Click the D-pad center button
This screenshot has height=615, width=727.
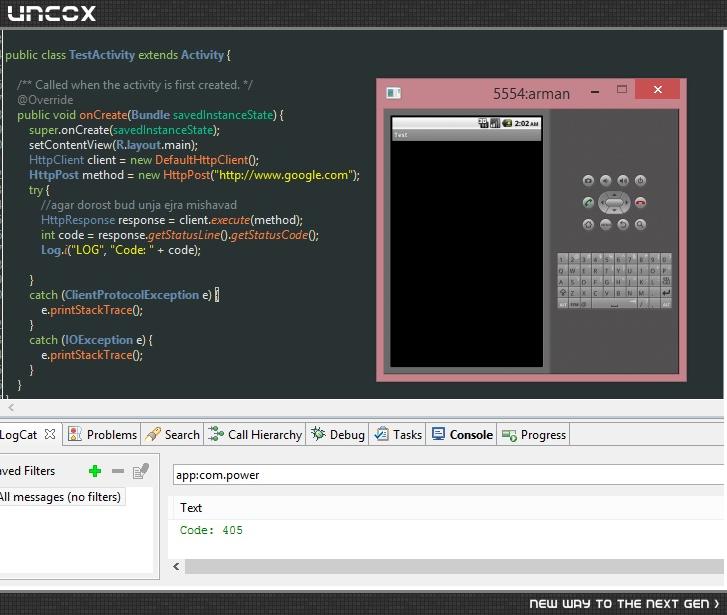pyautogui.click(x=614, y=203)
